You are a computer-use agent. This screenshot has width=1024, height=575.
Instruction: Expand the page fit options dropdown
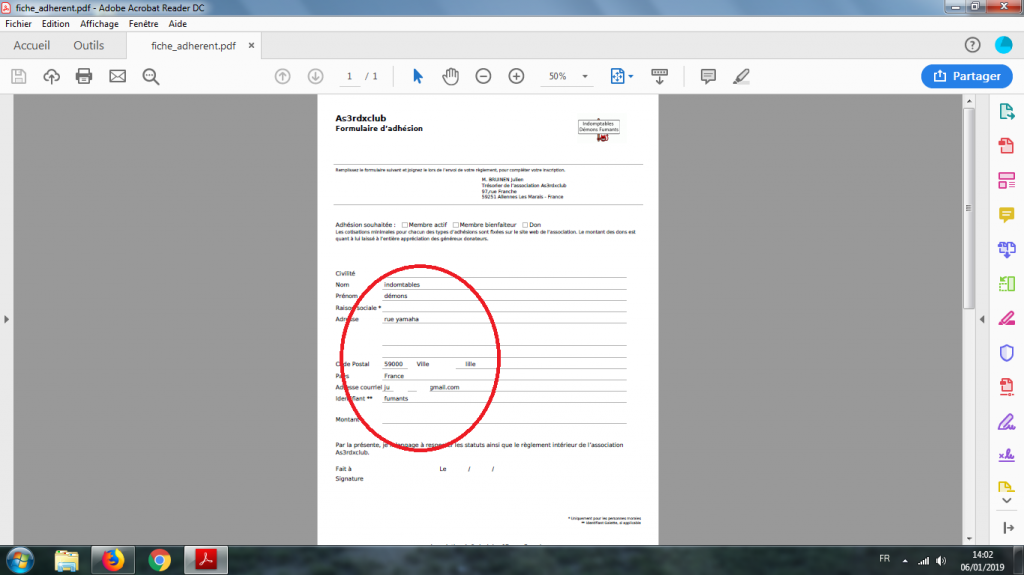[x=631, y=76]
